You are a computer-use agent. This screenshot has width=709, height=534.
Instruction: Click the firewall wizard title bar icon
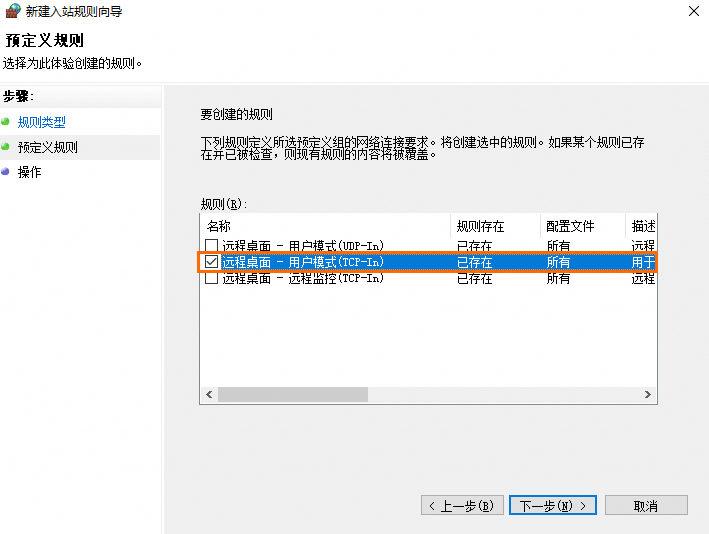tap(13, 12)
